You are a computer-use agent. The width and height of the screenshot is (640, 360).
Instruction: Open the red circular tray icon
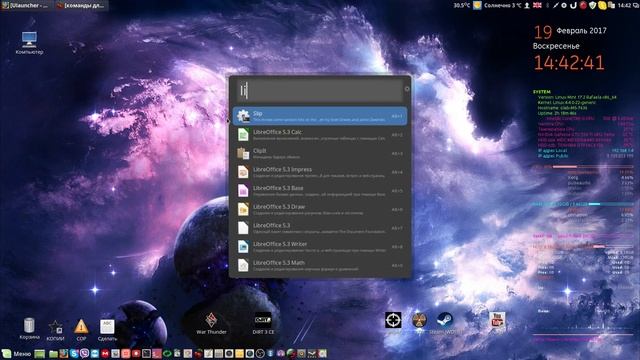coord(583,5)
